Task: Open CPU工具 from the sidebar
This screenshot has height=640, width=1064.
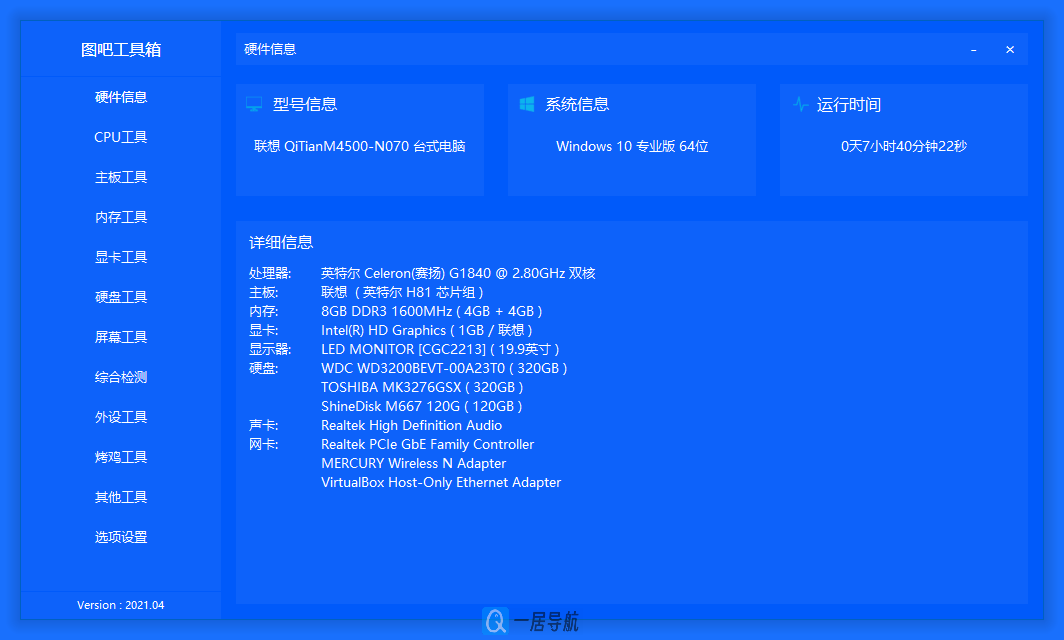Action: click(120, 136)
